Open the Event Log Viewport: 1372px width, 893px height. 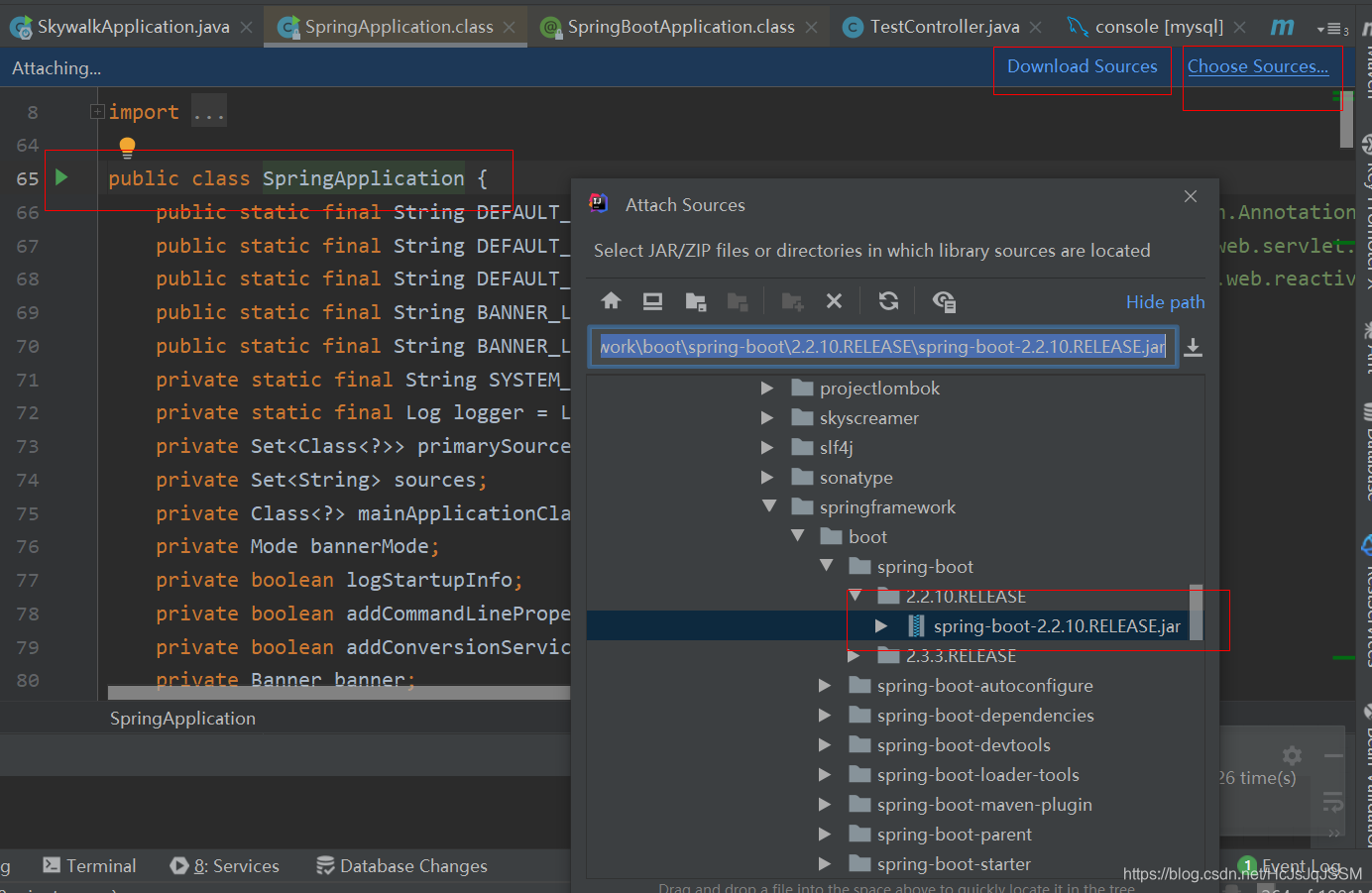tap(1291, 866)
